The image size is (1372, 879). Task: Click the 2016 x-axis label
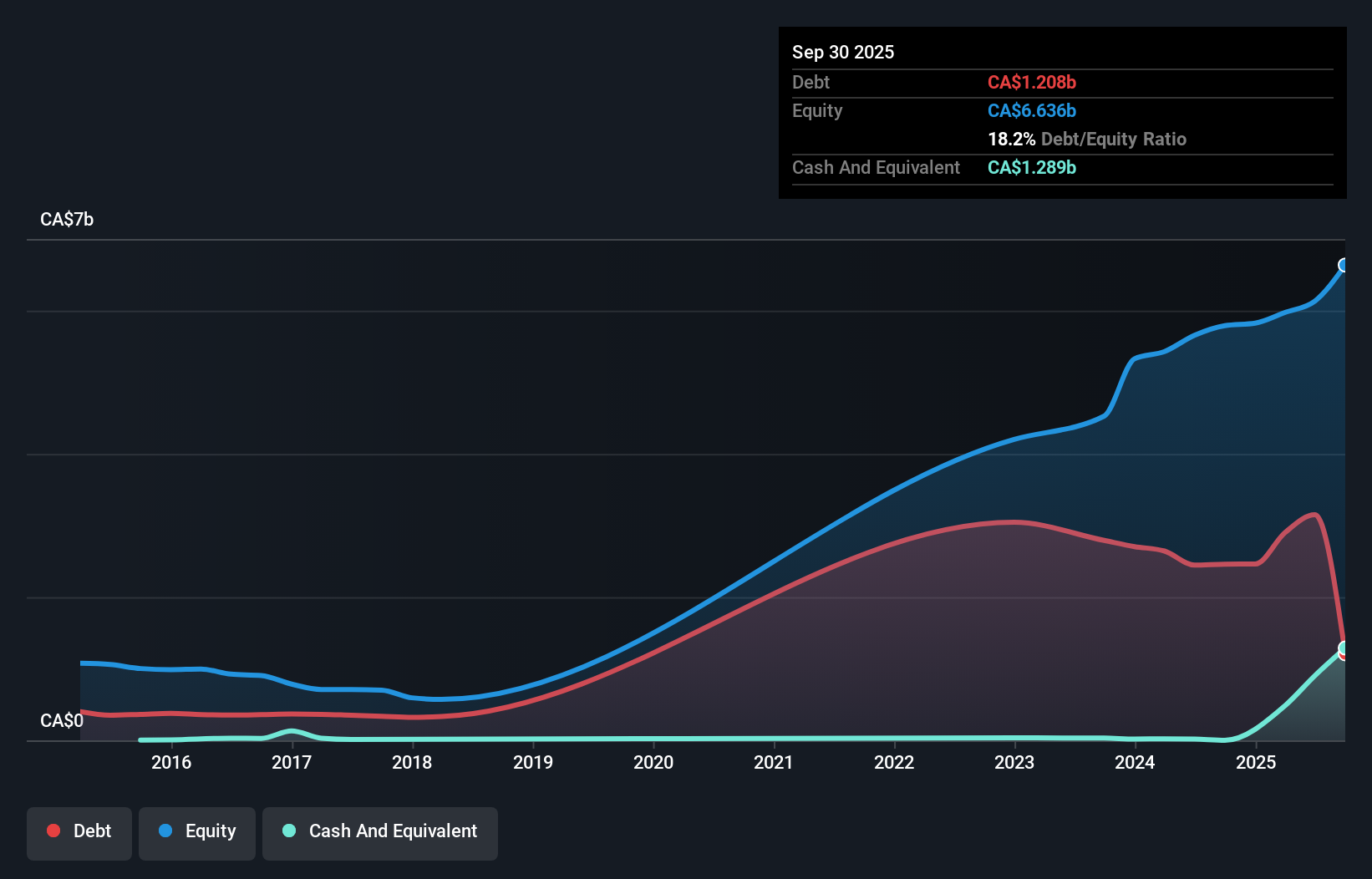point(171,762)
